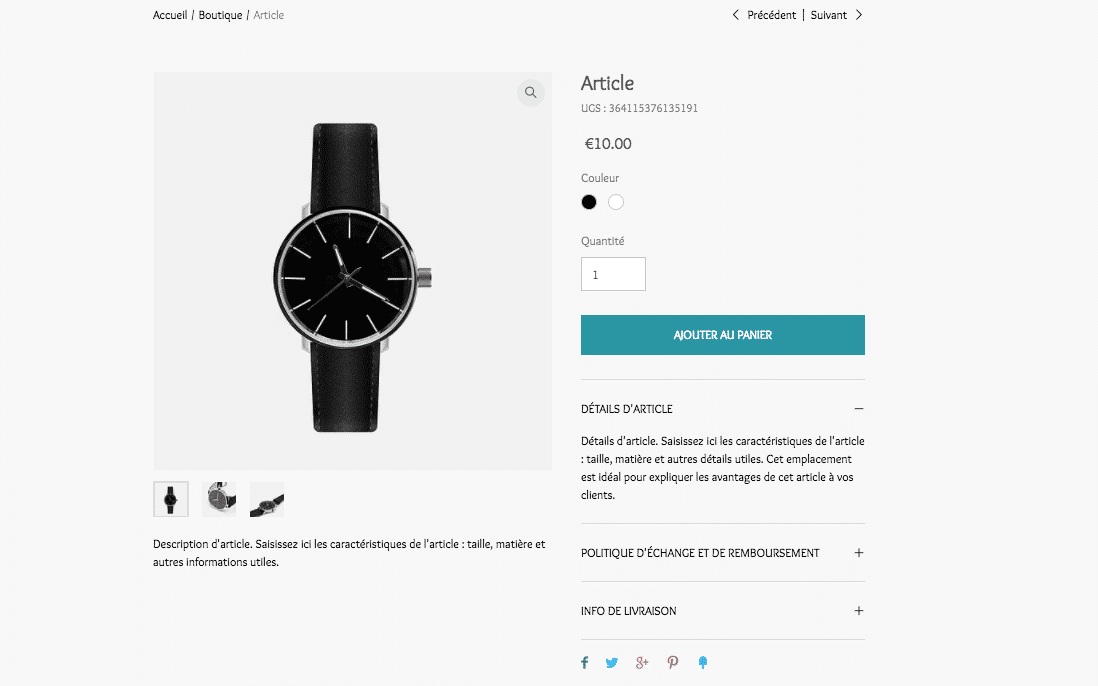The width and height of the screenshot is (1098, 686).
Task: Click the blue popsicle-shaped share icon
Action: (x=703, y=662)
